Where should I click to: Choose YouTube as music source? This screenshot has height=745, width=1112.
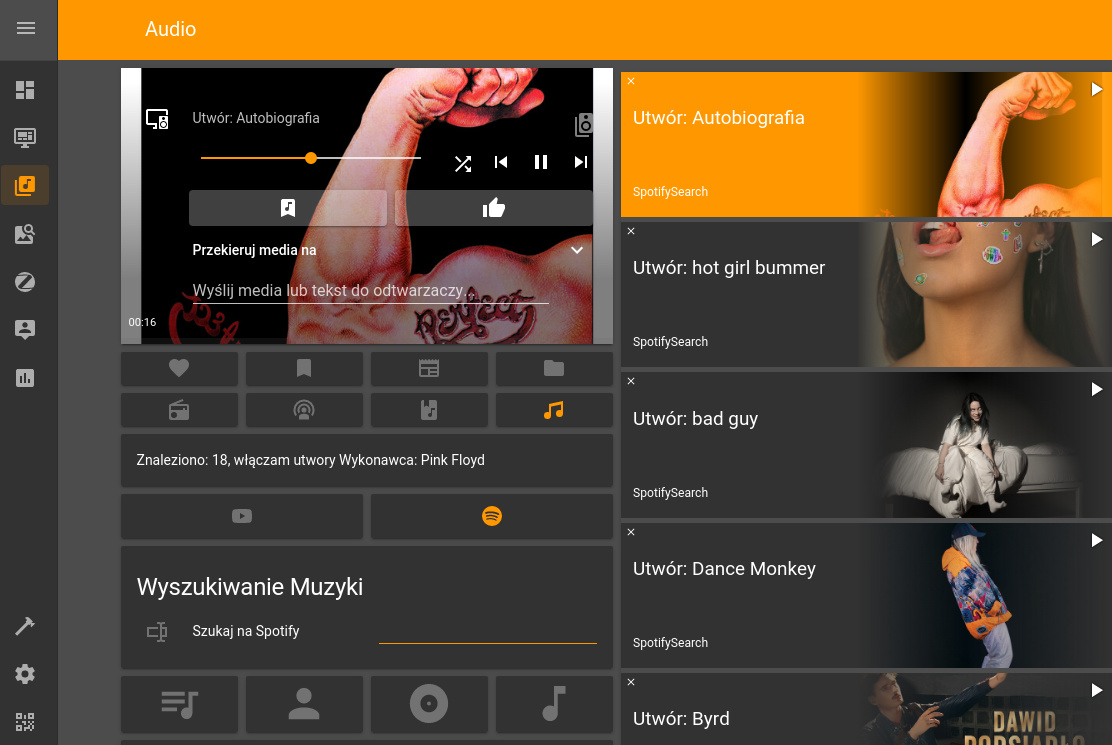(242, 516)
